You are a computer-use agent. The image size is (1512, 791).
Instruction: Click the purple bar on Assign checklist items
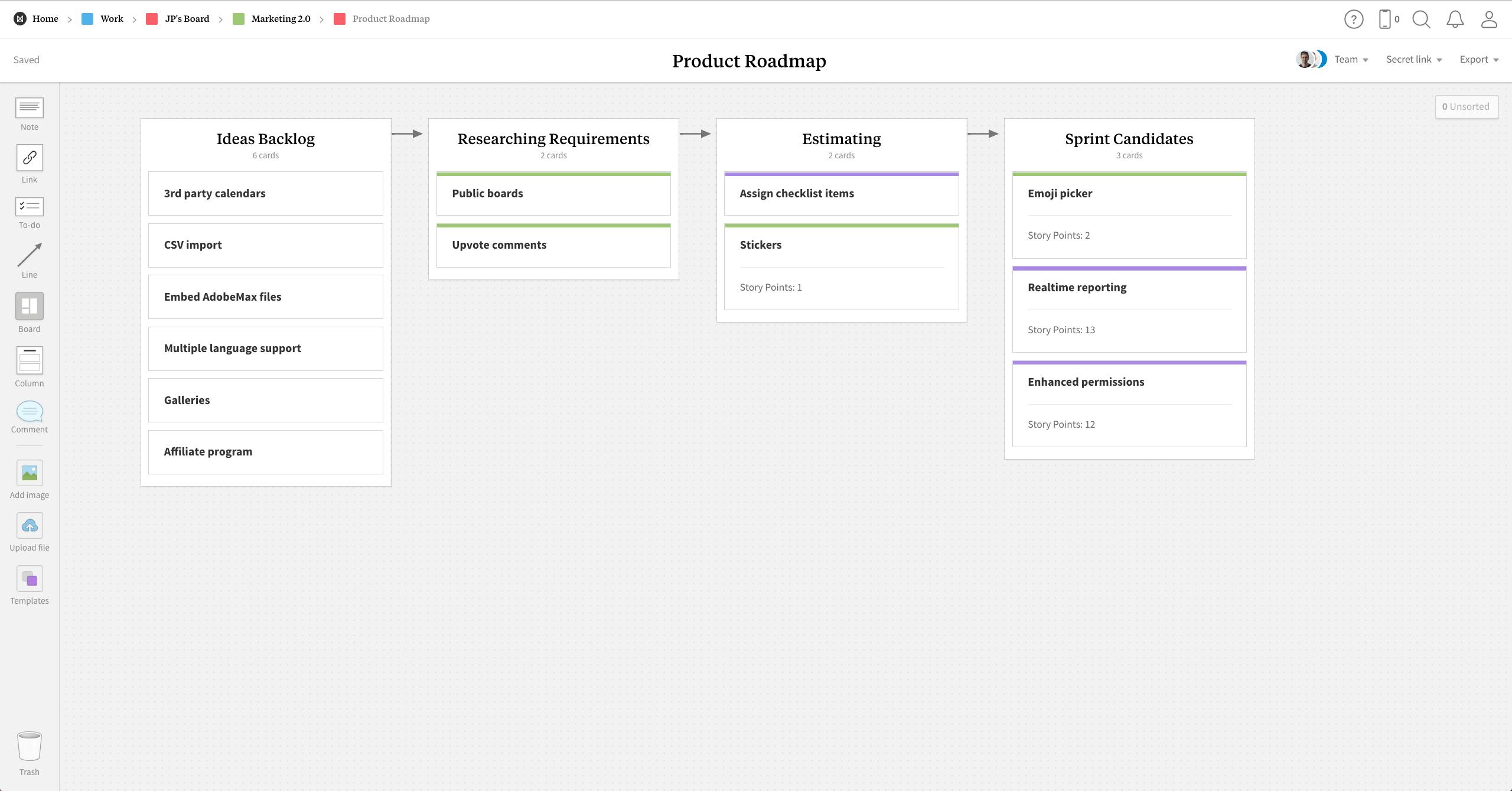point(842,174)
